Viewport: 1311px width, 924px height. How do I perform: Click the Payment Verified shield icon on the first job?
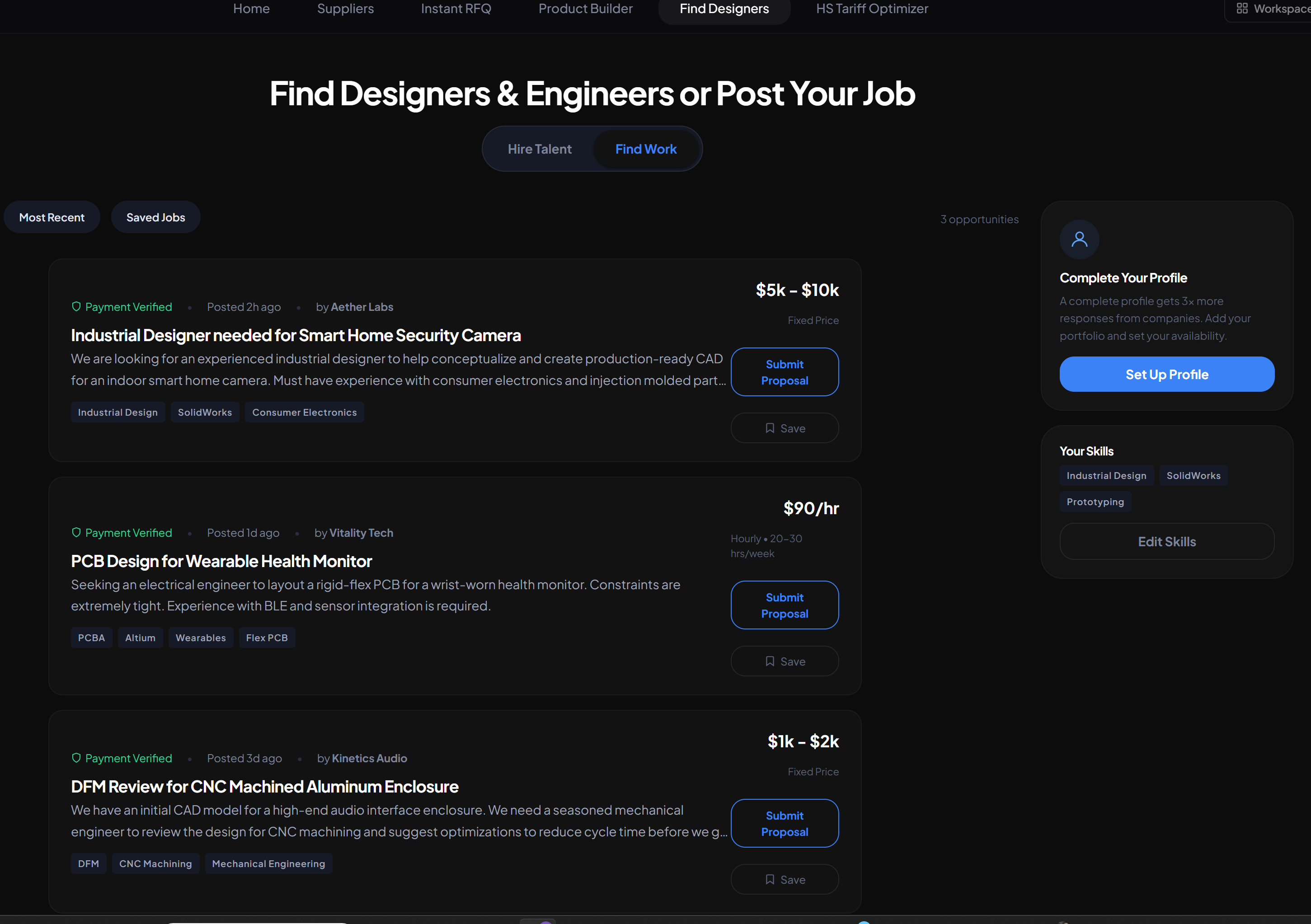point(76,306)
